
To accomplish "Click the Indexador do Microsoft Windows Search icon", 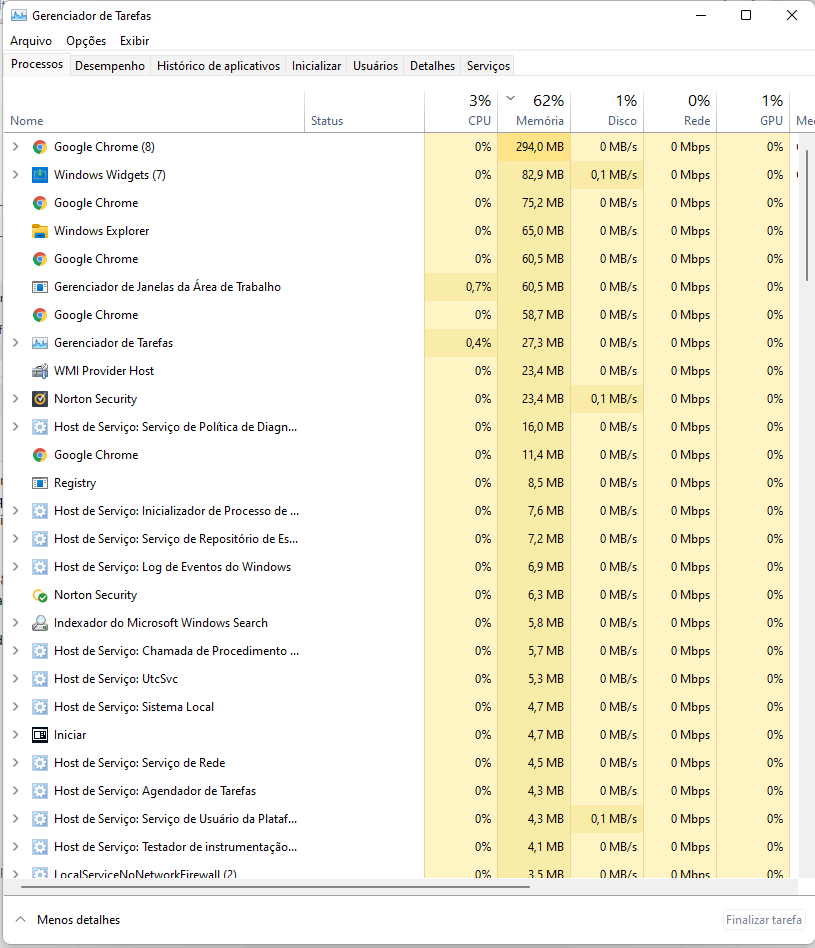I will tap(40, 623).
